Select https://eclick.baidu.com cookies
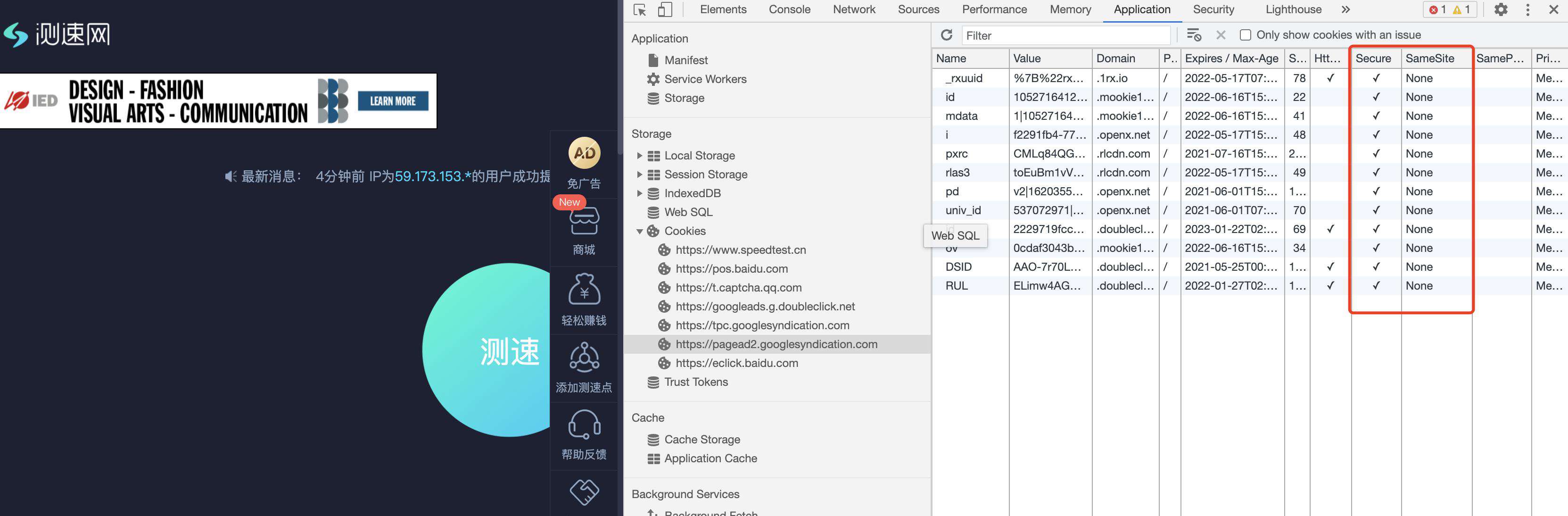Image resolution: width=1568 pixels, height=516 pixels. pos(736,363)
